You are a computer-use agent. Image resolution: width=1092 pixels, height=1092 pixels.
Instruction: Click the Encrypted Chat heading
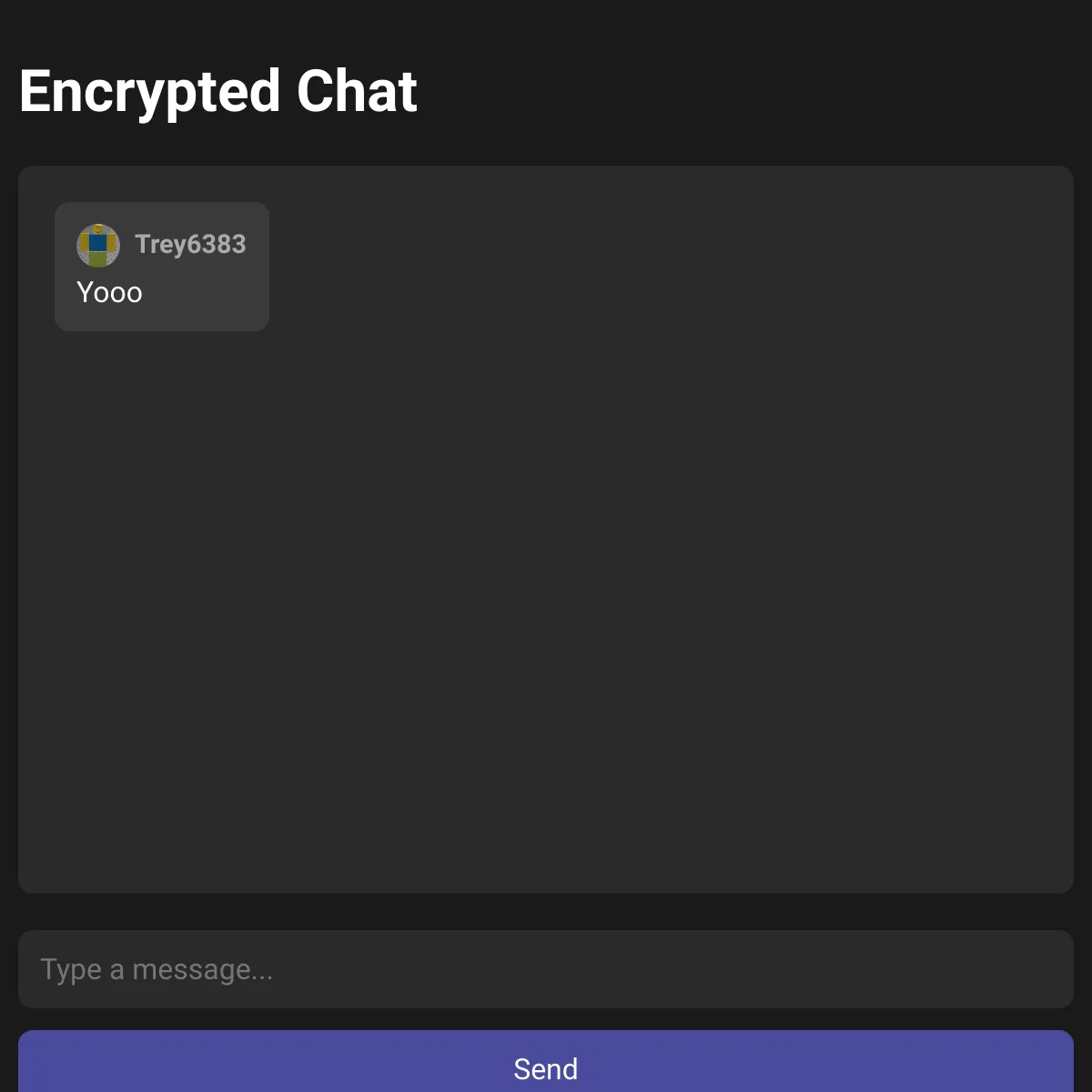pyautogui.click(x=218, y=89)
